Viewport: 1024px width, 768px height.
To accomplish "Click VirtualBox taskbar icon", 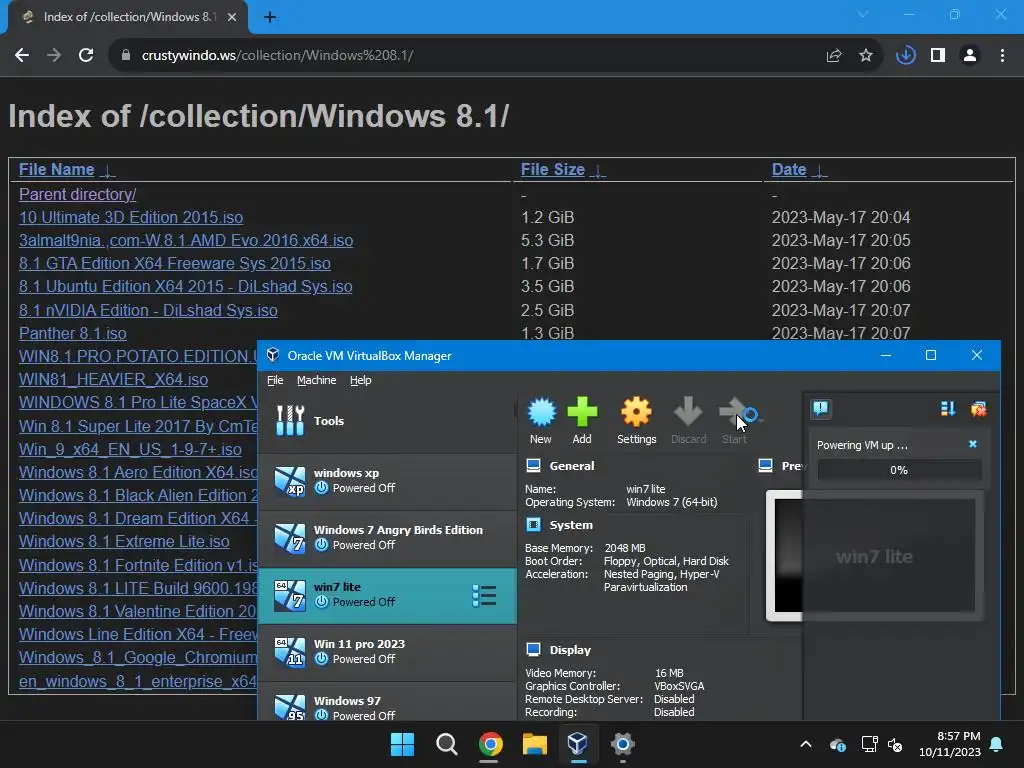I will click(578, 744).
